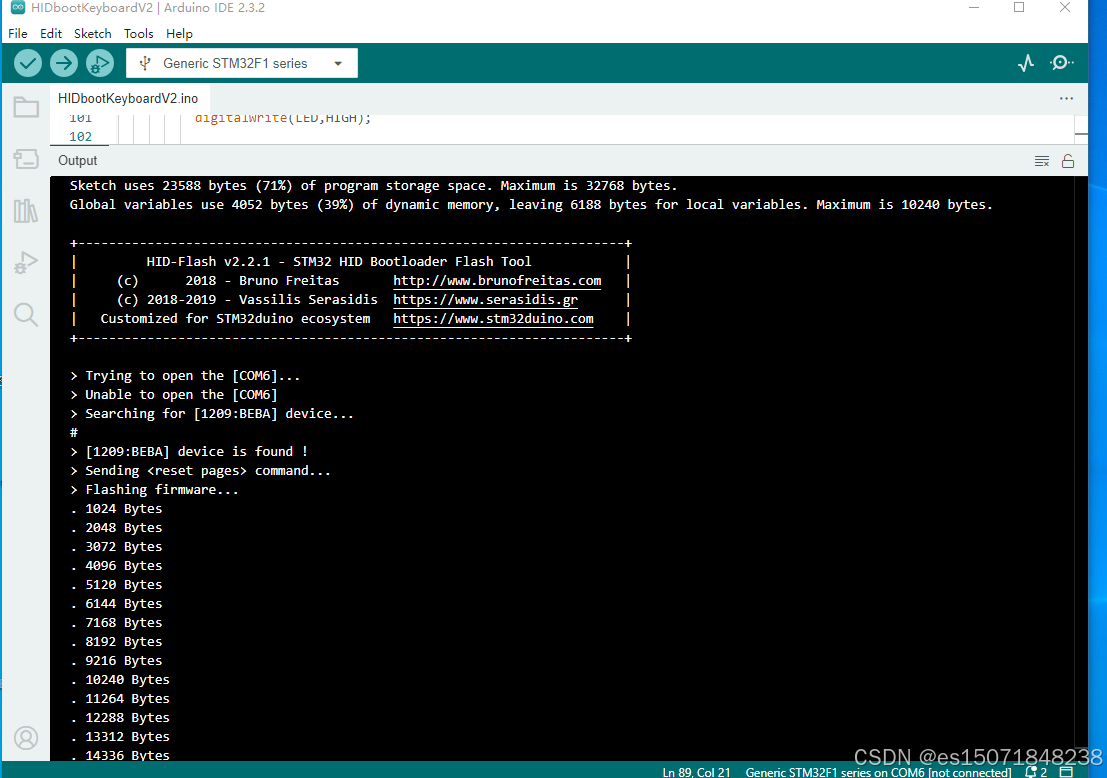
Task: Open the File menu
Action: 18,34
